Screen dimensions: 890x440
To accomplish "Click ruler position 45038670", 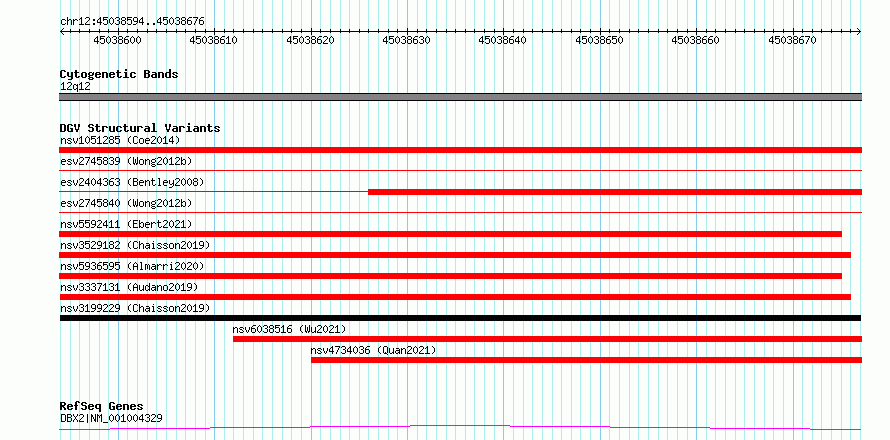I will tap(792, 40).
